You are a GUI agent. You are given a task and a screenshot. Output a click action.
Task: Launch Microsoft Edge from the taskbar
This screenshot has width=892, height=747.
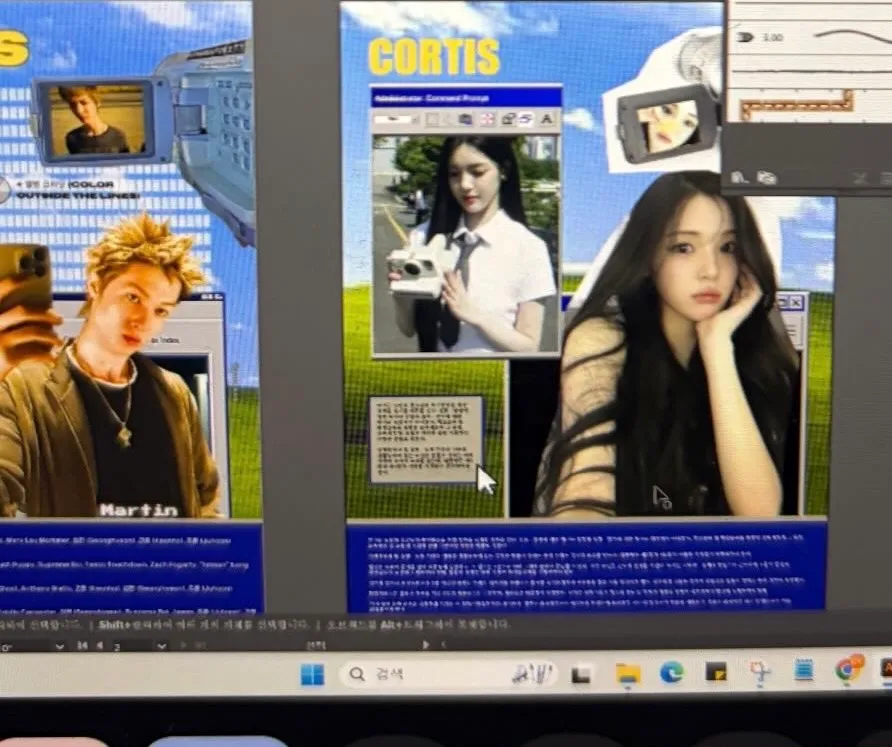(671, 673)
